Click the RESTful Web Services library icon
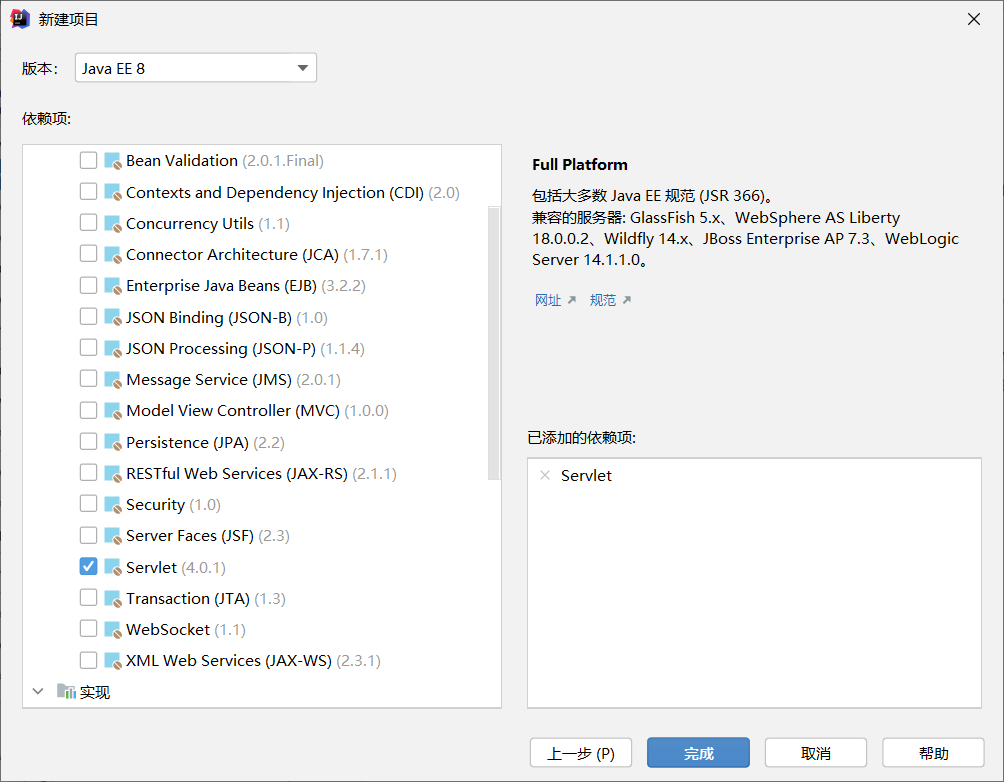Screen dimensions: 1004x782 click(113, 473)
